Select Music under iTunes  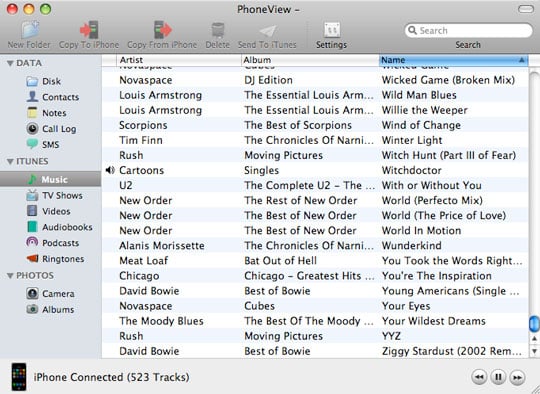pos(50,179)
